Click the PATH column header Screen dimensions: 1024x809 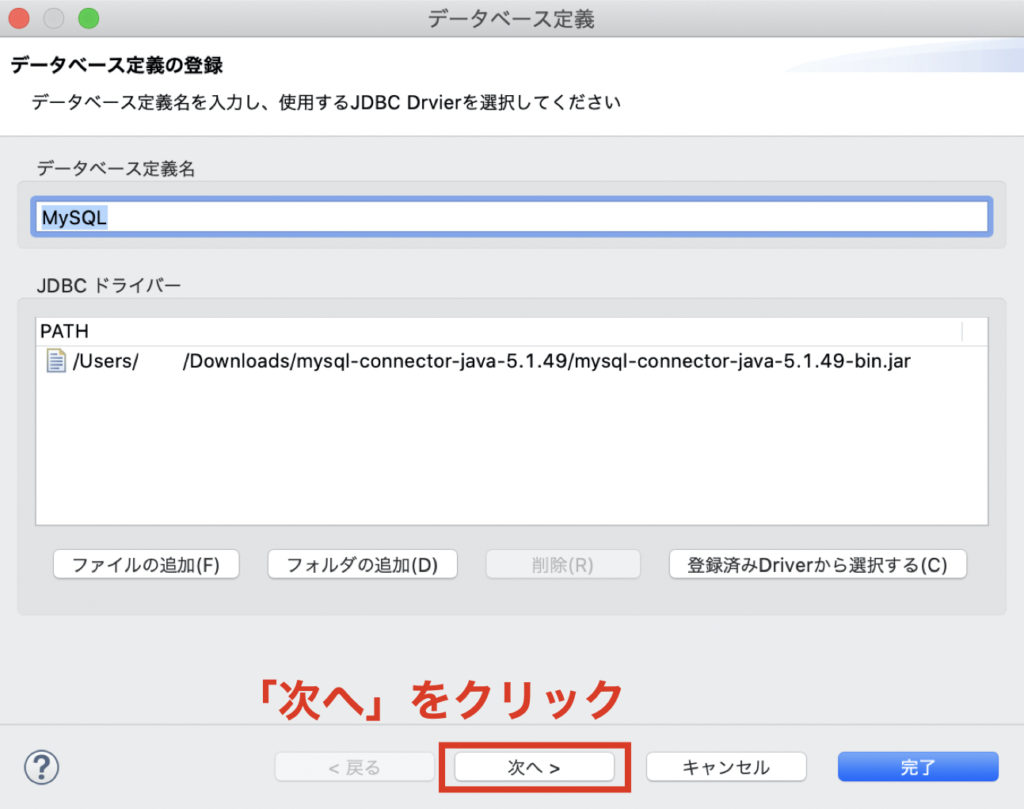pos(500,331)
